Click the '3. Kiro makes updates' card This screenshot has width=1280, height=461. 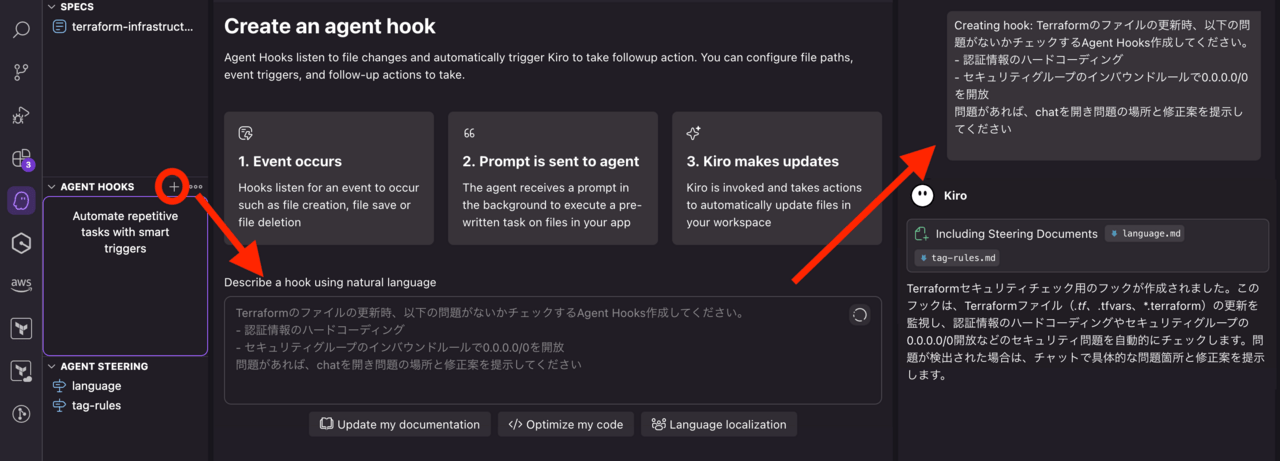(777, 178)
